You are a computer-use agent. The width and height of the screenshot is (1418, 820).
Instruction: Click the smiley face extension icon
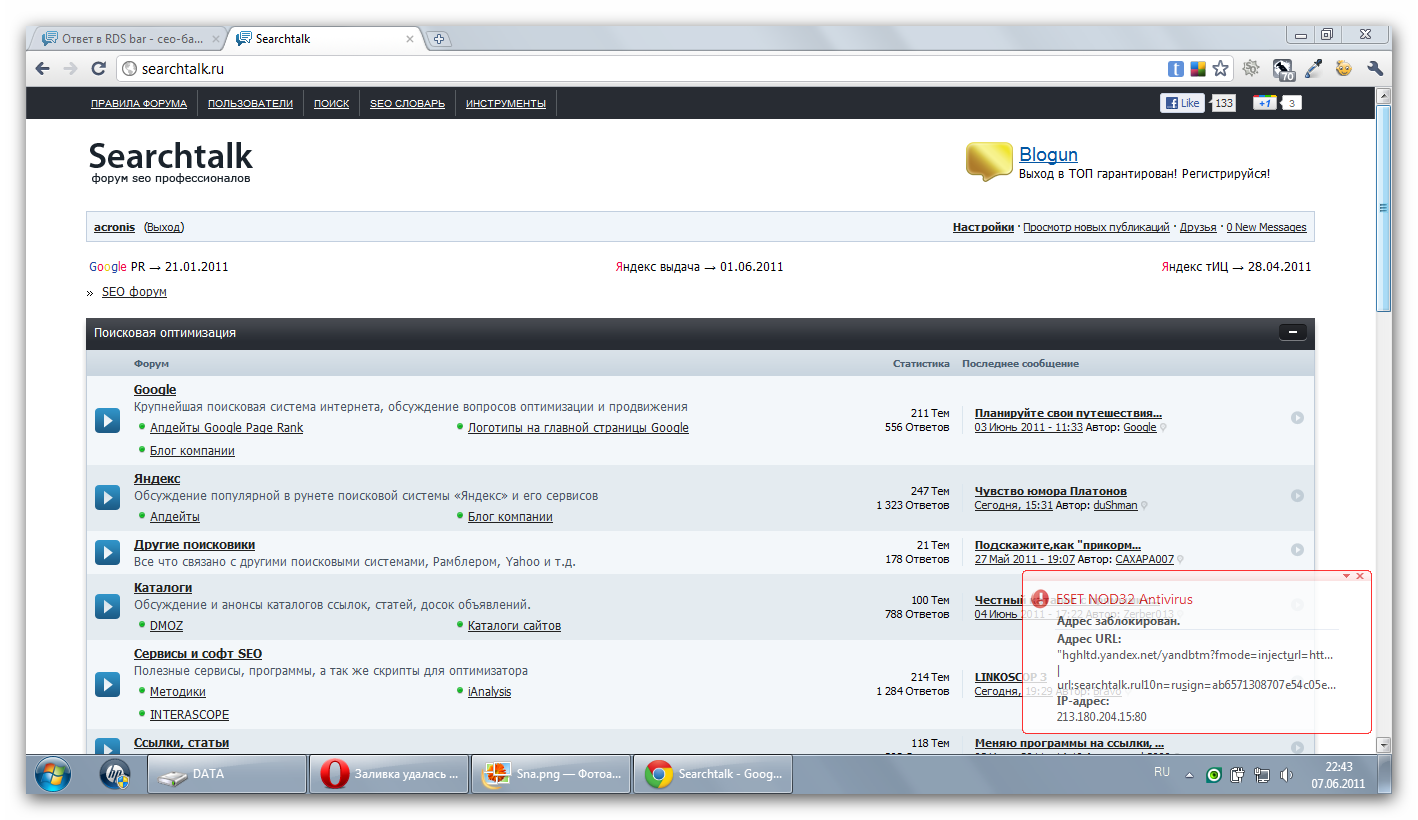[1344, 69]
